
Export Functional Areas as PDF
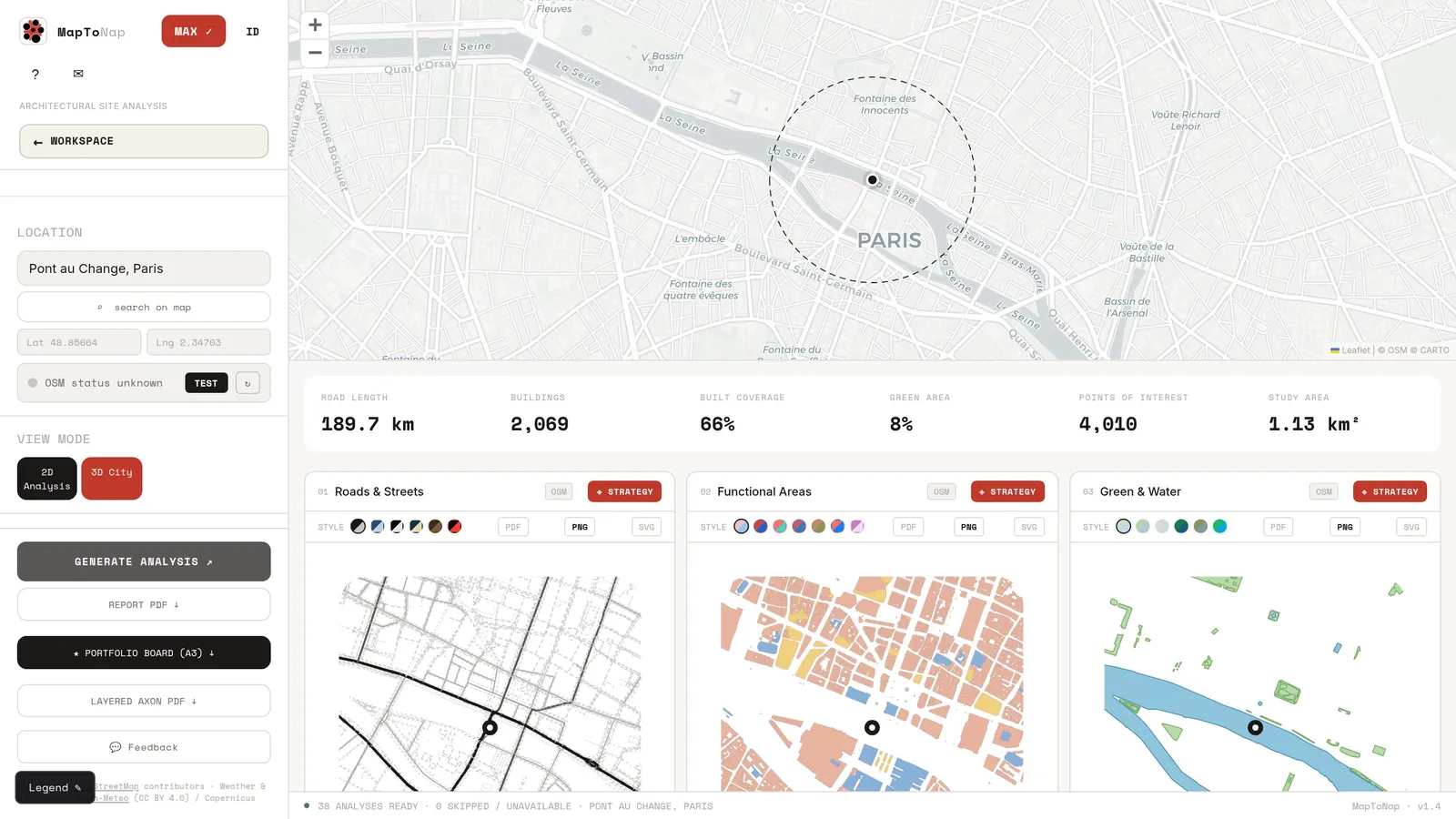tap(908, 527)
